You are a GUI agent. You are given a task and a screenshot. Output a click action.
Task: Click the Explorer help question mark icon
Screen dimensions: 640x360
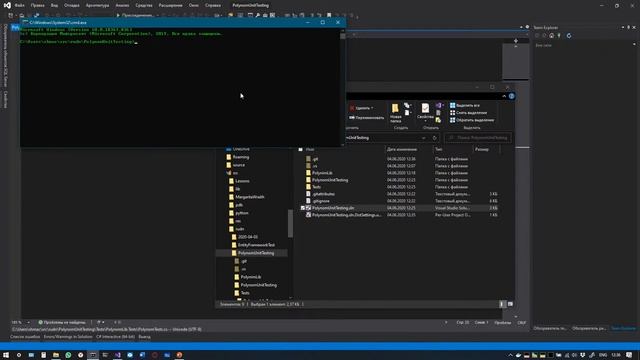pos(511,96)
